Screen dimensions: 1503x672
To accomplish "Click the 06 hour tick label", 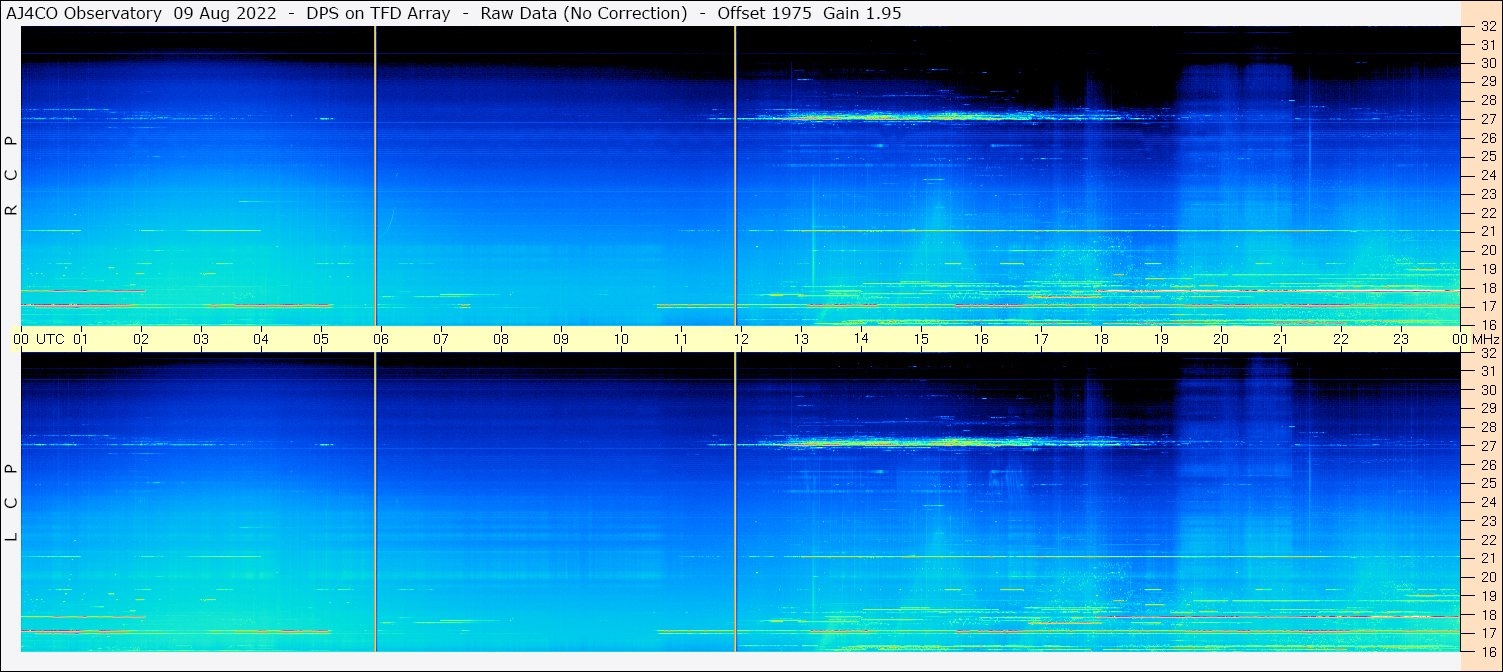I will (x=381, y=339).
